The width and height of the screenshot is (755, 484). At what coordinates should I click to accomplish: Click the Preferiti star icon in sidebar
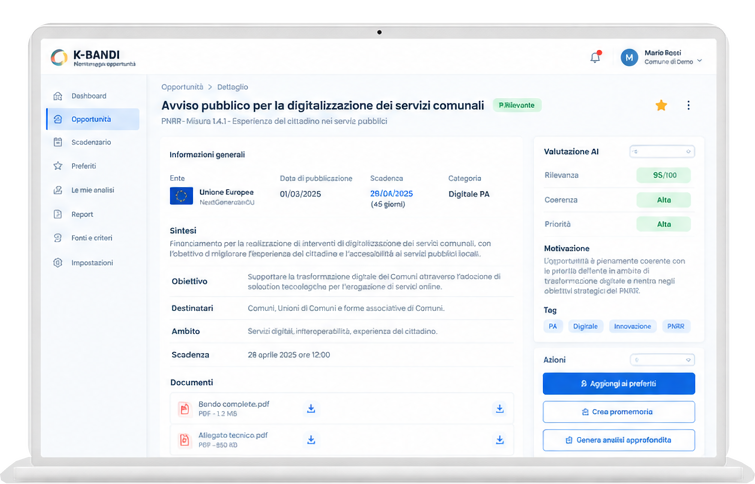58,166
